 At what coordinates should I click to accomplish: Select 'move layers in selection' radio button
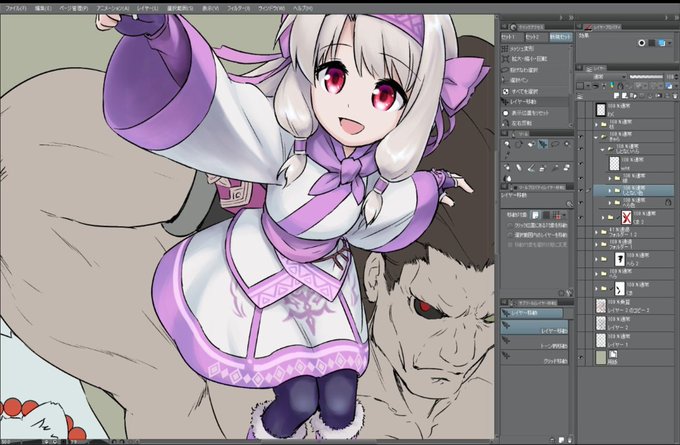tap(510, 235)
